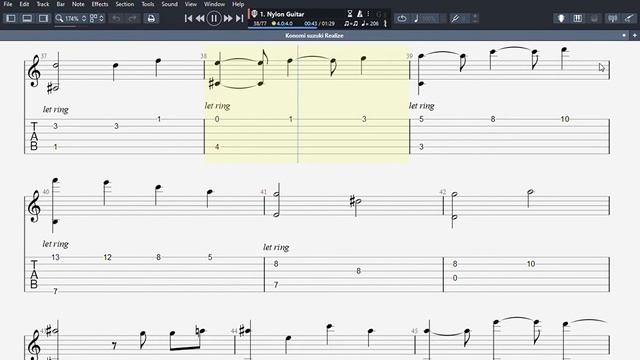
Task: Redo the last action
Action: coord(132,18)
